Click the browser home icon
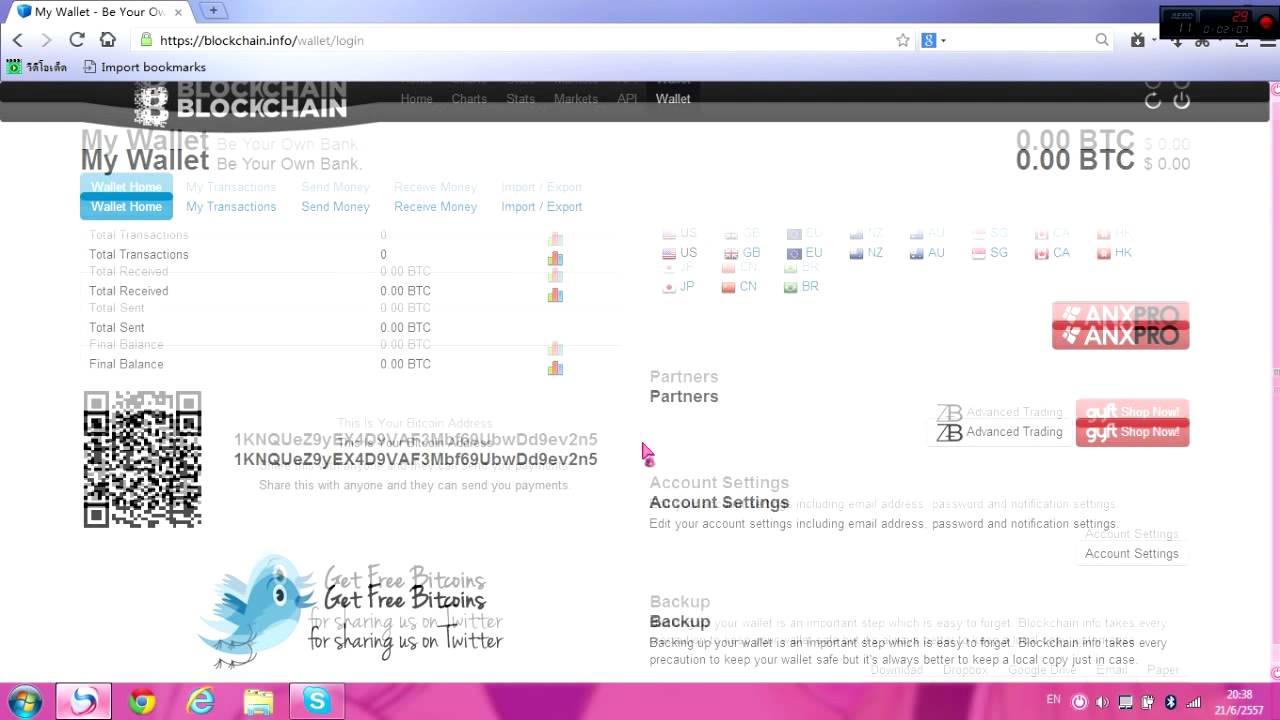Viewport: 1280px width, 720px height. pyautogui.click(x=107, y=40)
